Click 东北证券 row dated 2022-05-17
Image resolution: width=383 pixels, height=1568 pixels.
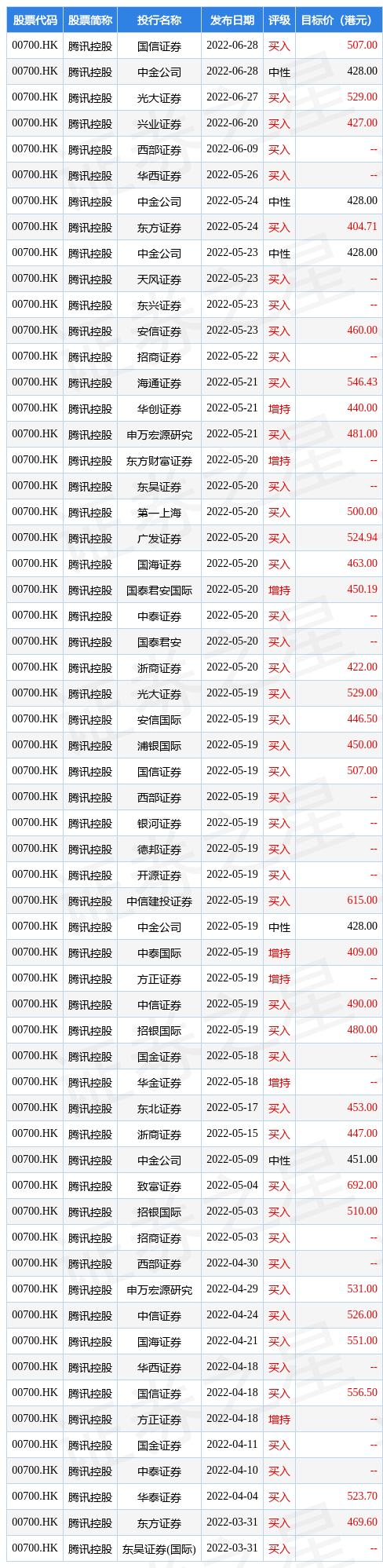point(195,1108)
